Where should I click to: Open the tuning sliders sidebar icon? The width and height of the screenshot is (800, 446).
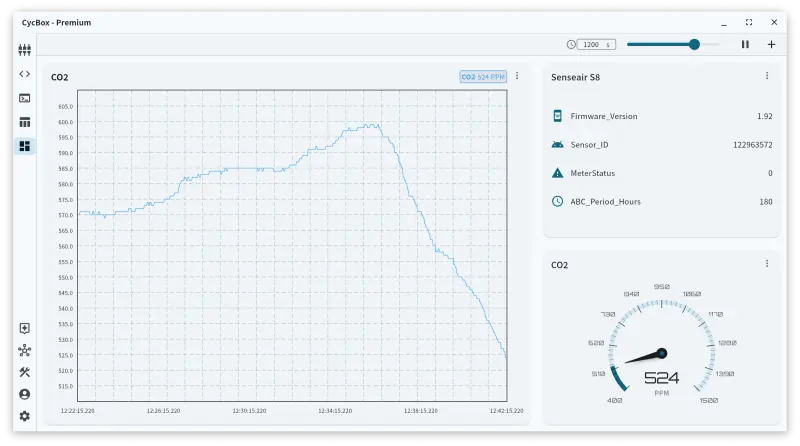pyautogui.click(x=24, y=49)
